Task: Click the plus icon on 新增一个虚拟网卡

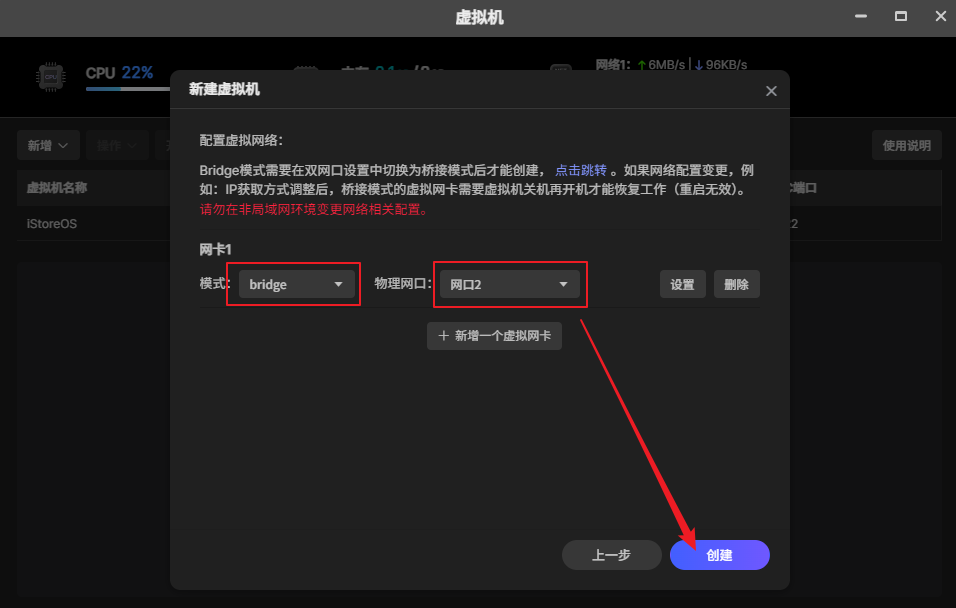Action: 444,336
